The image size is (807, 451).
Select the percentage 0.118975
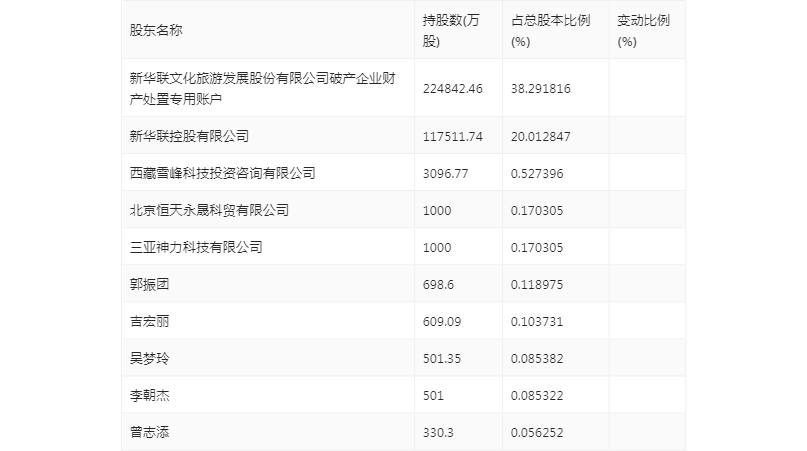537,285
